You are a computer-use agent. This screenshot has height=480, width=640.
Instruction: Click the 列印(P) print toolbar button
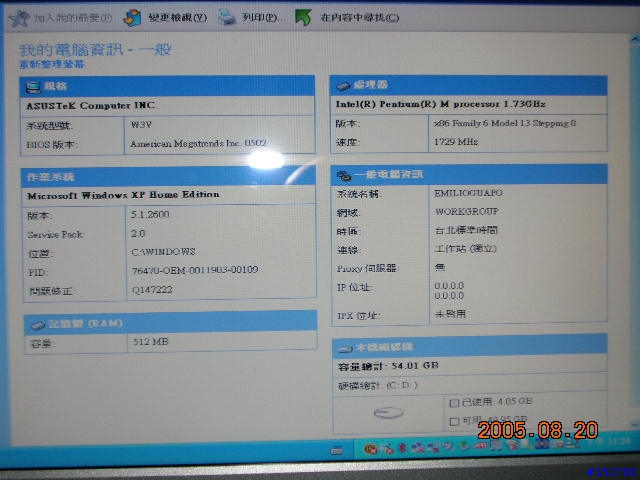[250, 18]
